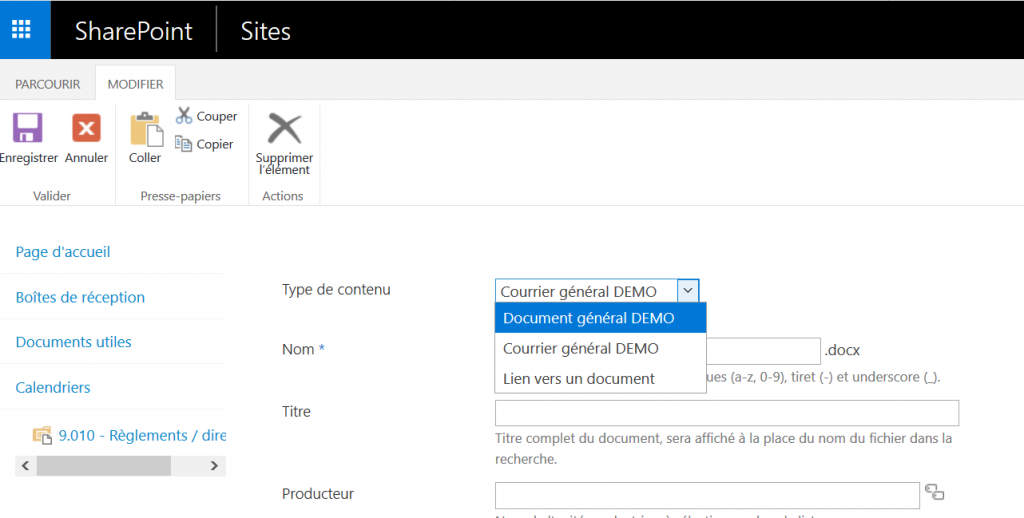Click the Annuler cancel icon
1024x518 pixels.
(86, 129)
